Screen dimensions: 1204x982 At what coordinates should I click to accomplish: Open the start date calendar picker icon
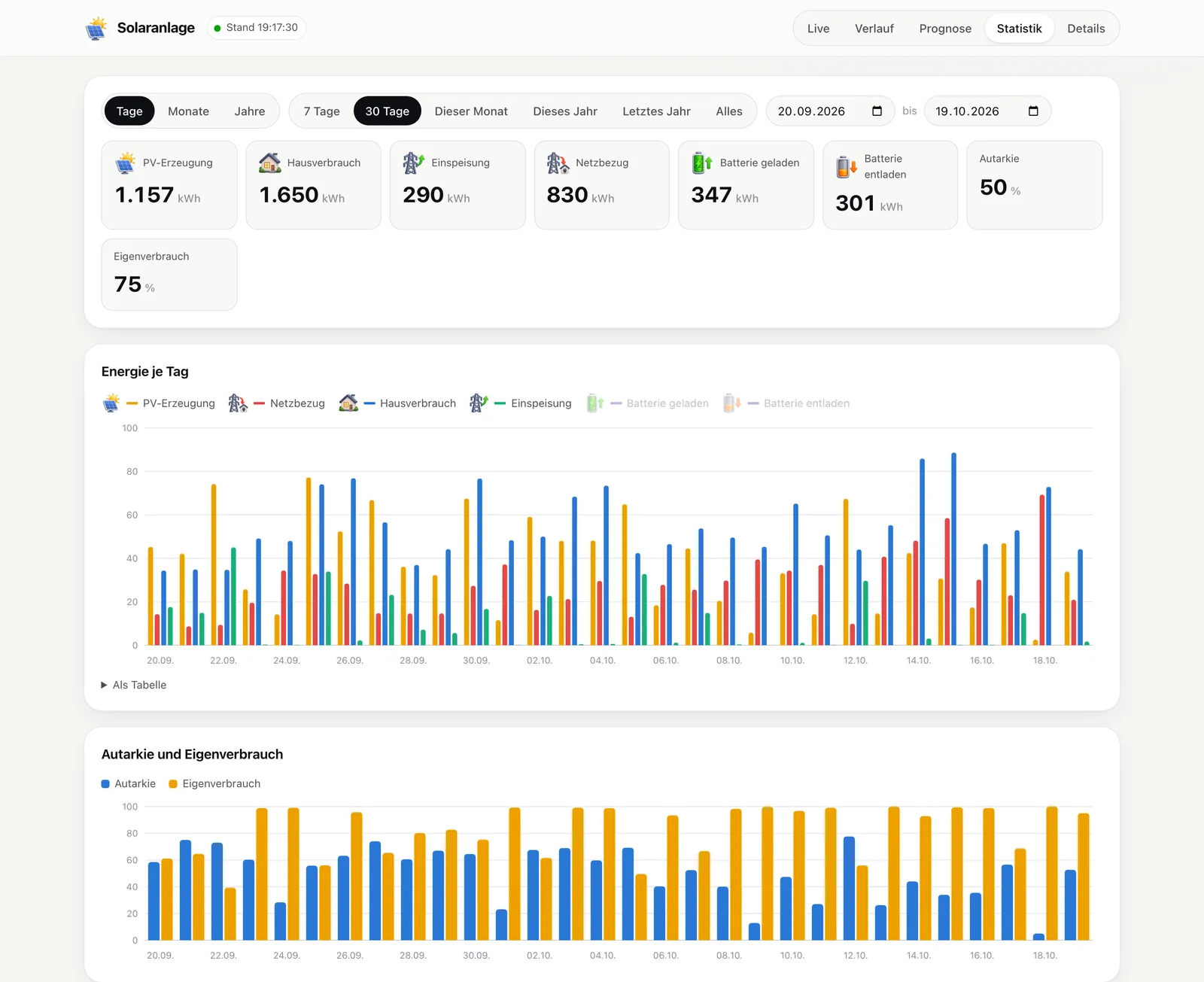point(877,111)
